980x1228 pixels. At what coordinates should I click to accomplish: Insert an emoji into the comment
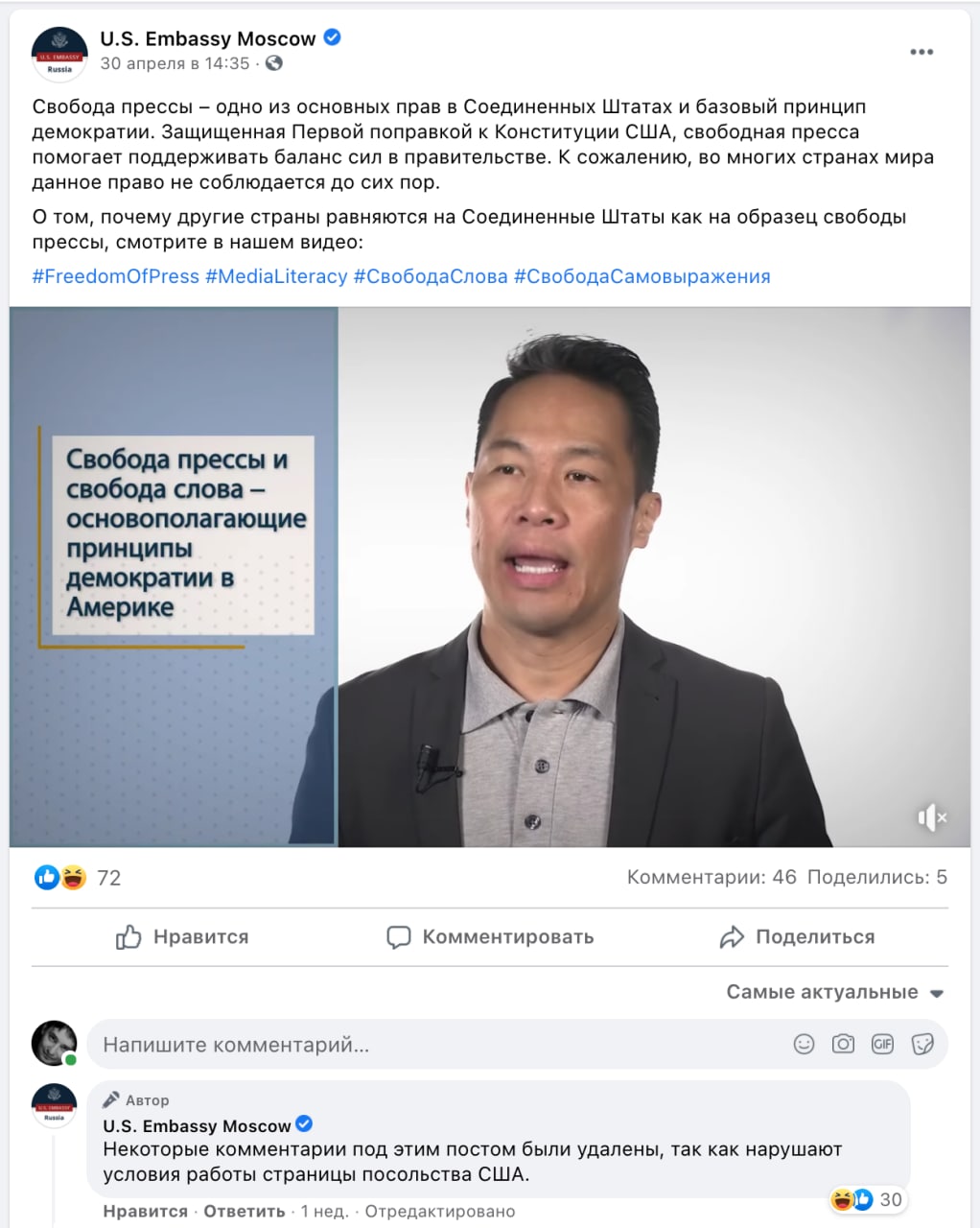(804, 1044)
